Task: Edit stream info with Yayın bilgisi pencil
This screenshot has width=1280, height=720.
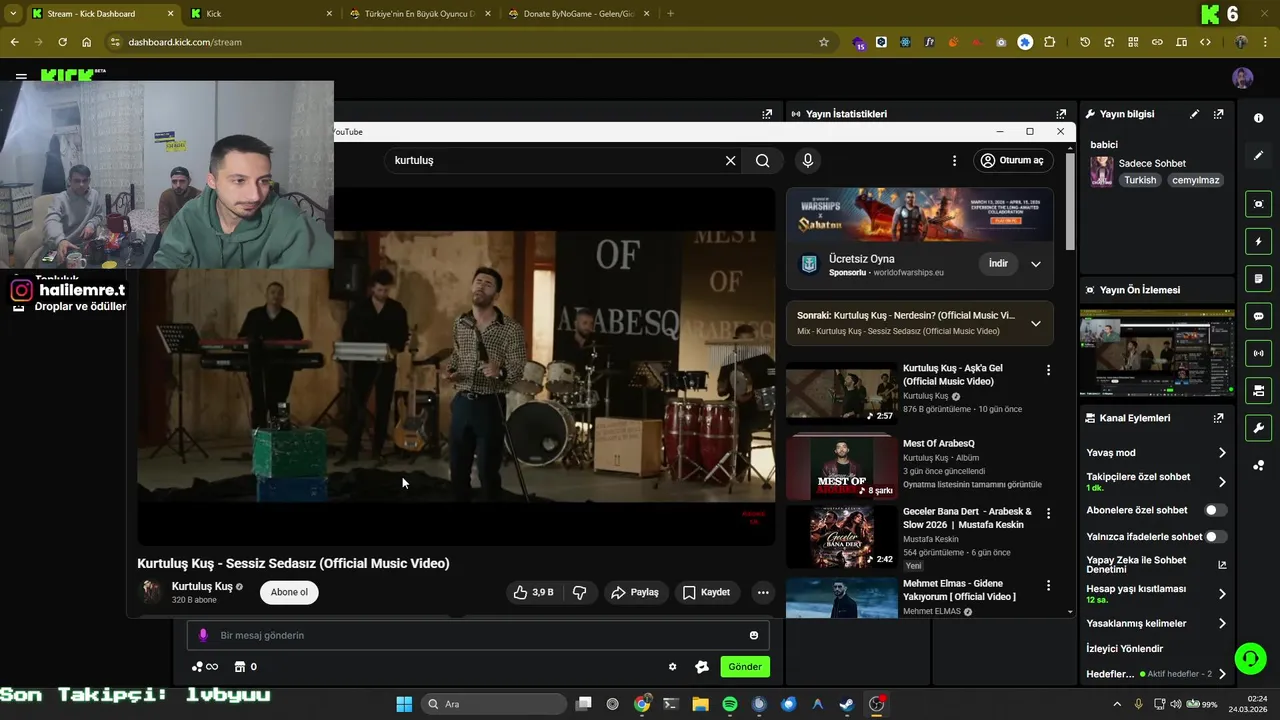Action: (x=1194, y=114)
